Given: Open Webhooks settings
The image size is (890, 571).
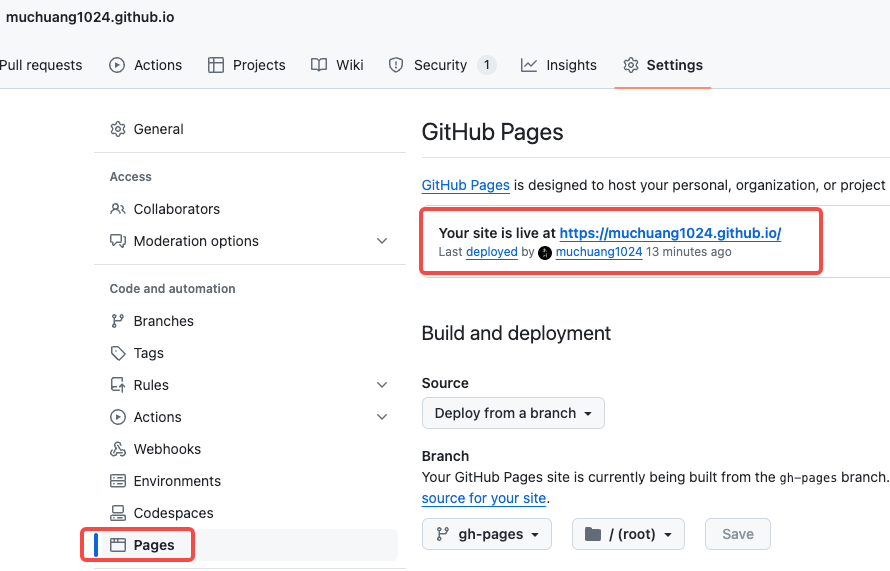Looking at the screenshot, I should 250,449.
